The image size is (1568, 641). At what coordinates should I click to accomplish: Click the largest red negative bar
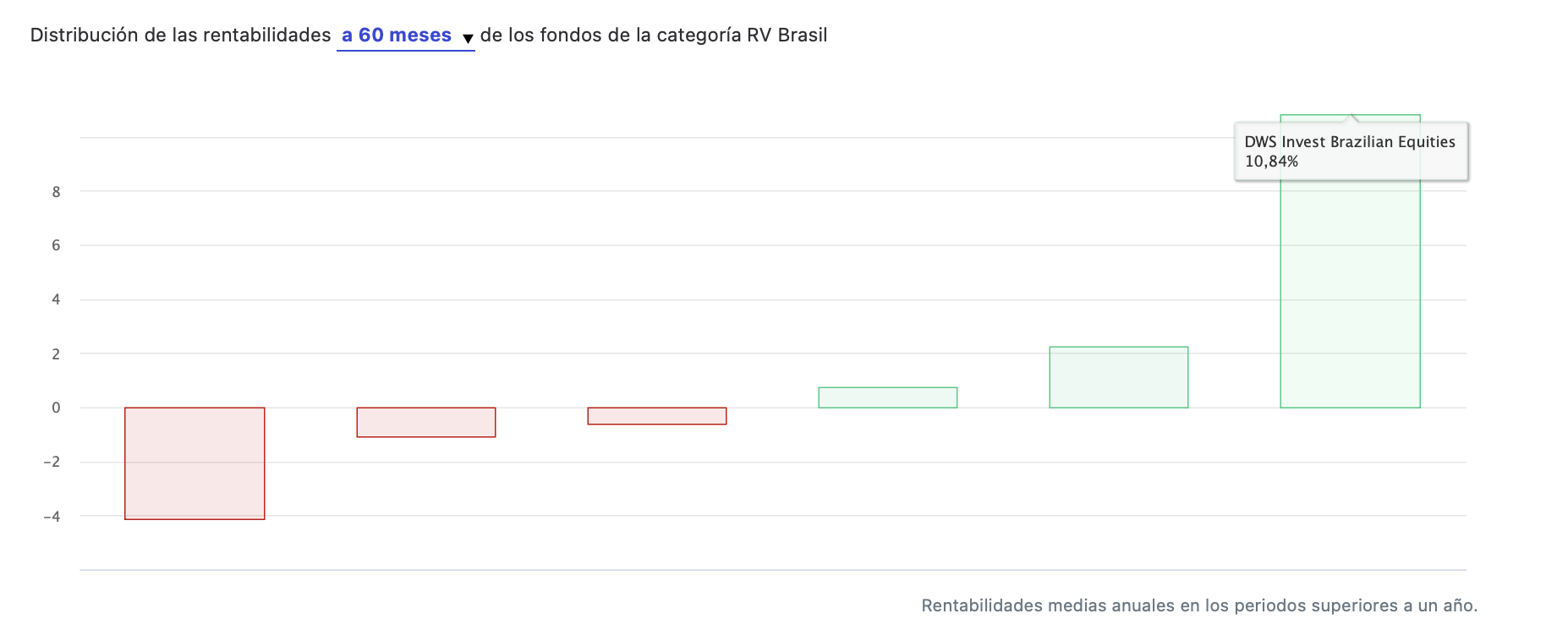195,463
